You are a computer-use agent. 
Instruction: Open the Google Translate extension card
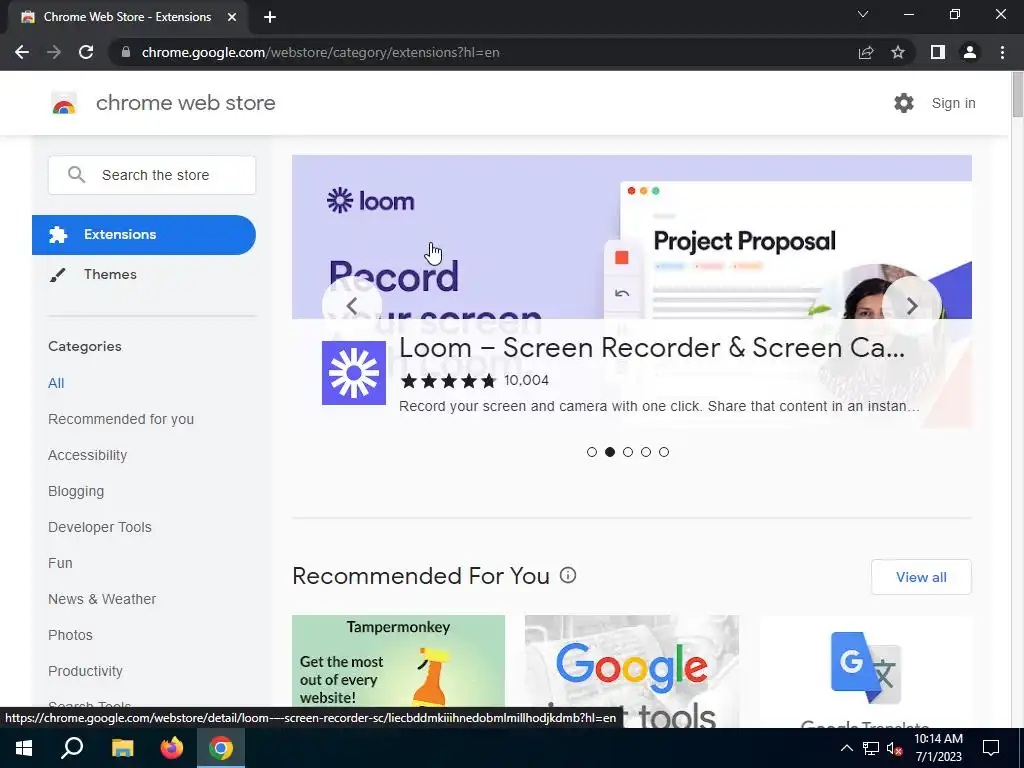click(x=865, y=671)
